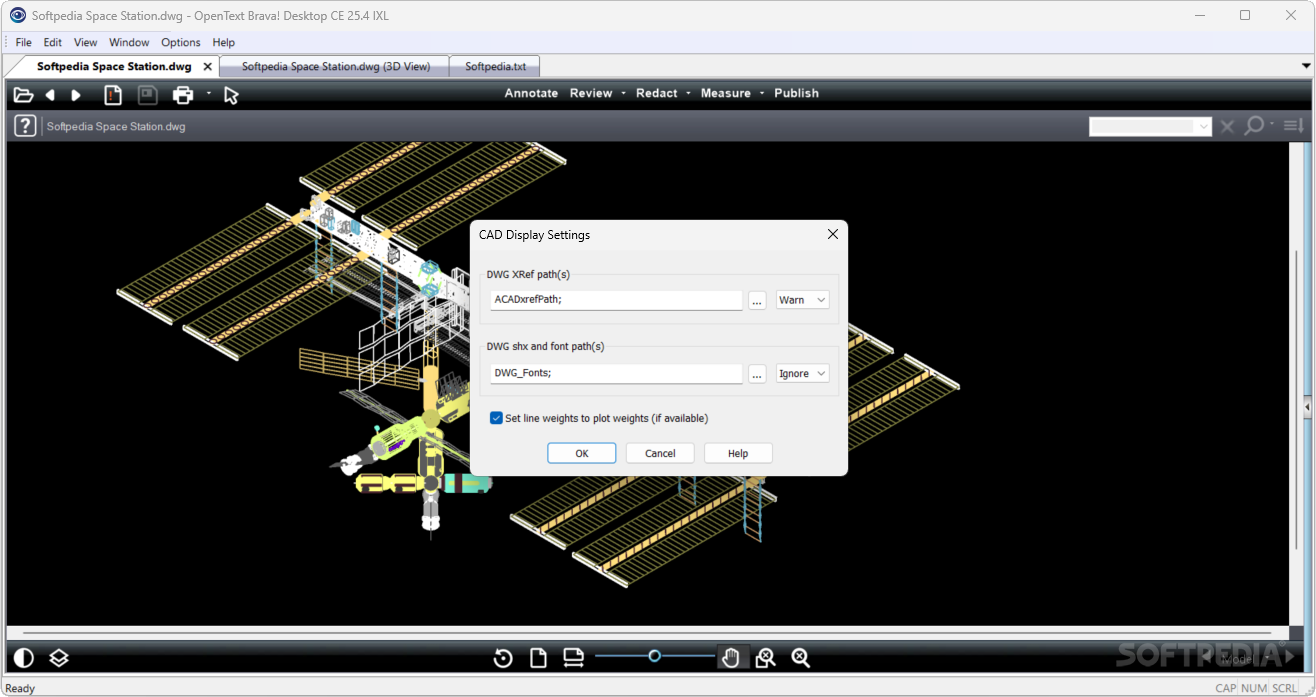The width and height of the screenshot is (1316, 697).
Task: Open the tab list arrow
Action: click(1306, 66)
